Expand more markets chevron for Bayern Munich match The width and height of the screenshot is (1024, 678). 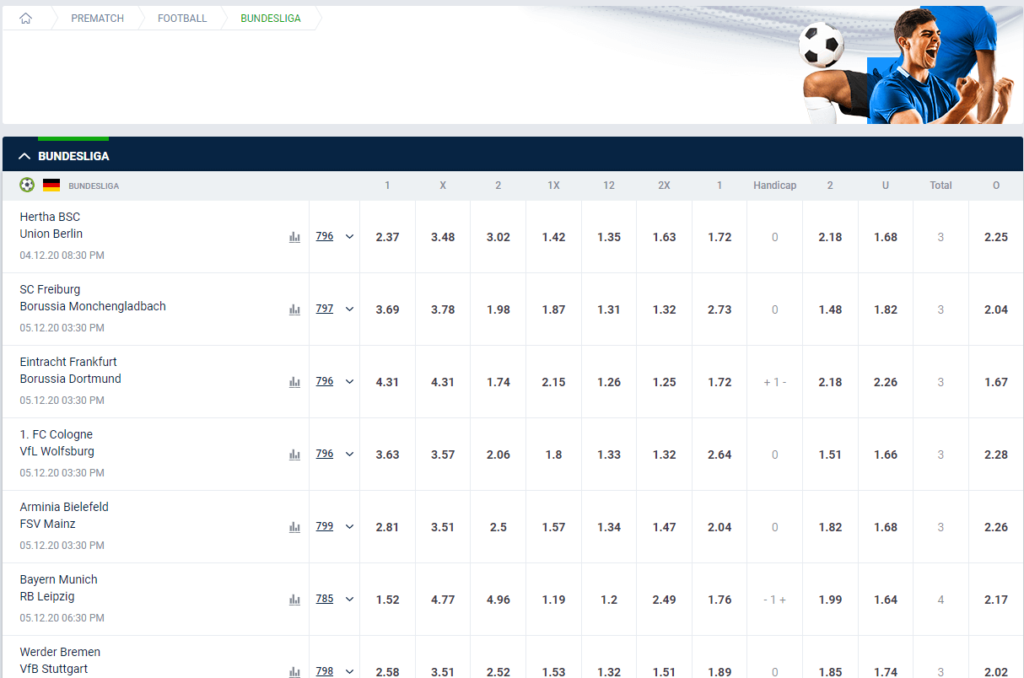(x=349, y=599)
